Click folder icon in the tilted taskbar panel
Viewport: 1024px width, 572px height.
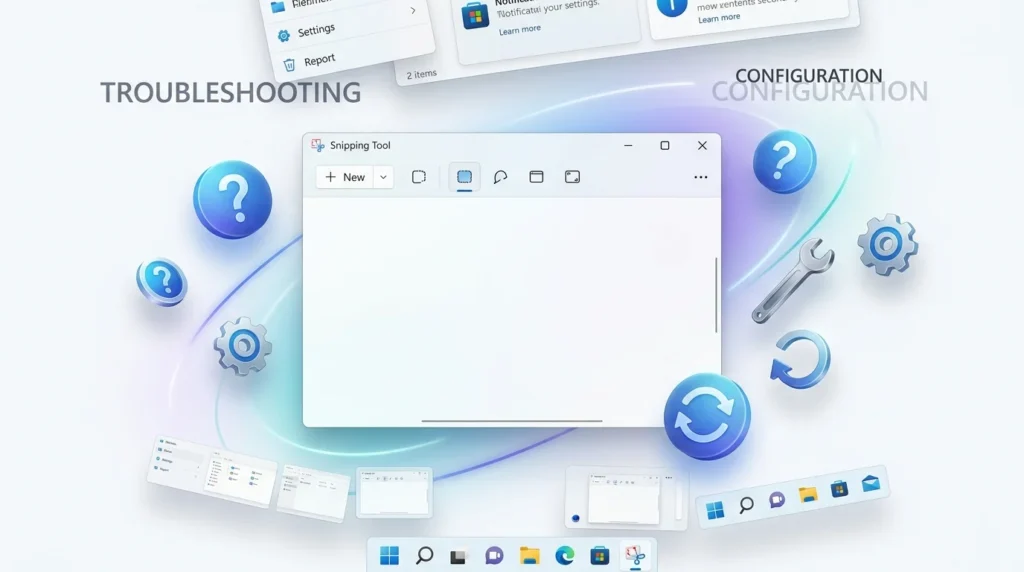808,494
